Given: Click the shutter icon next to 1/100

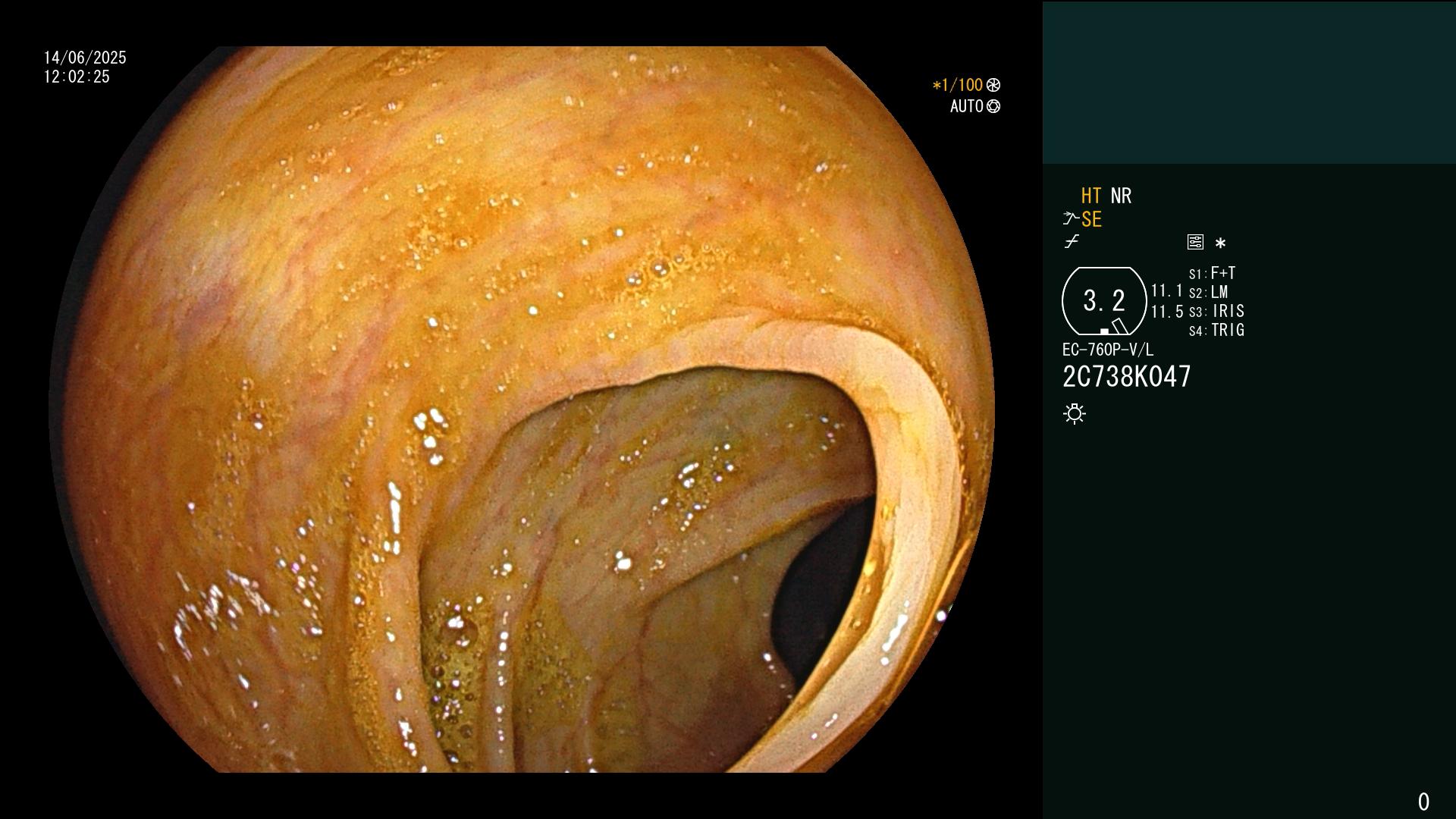Looking at the screenshot, I should (x=993, y=85).
